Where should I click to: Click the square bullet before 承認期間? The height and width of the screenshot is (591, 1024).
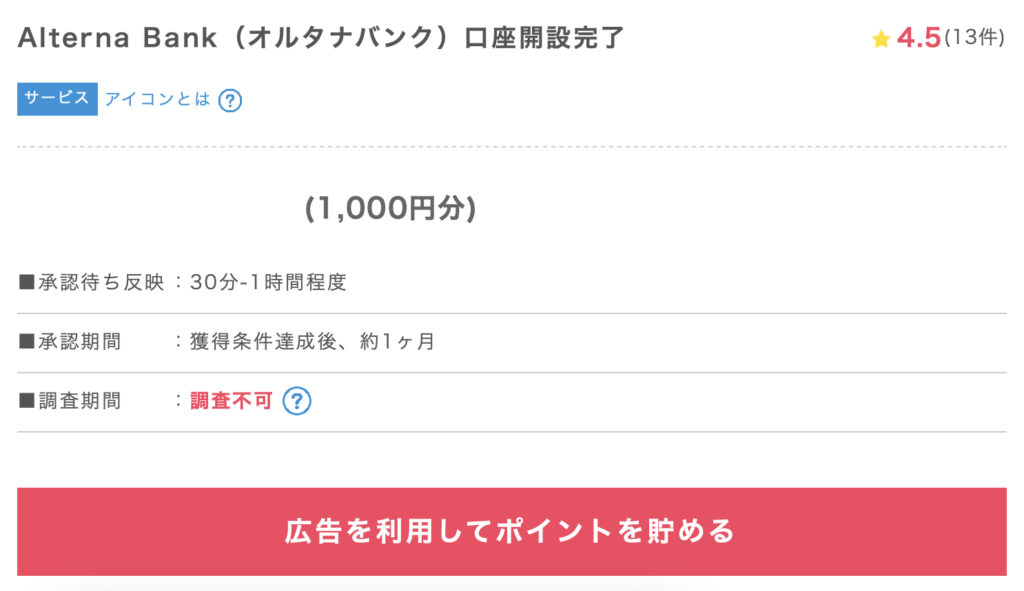coord(27,341)
